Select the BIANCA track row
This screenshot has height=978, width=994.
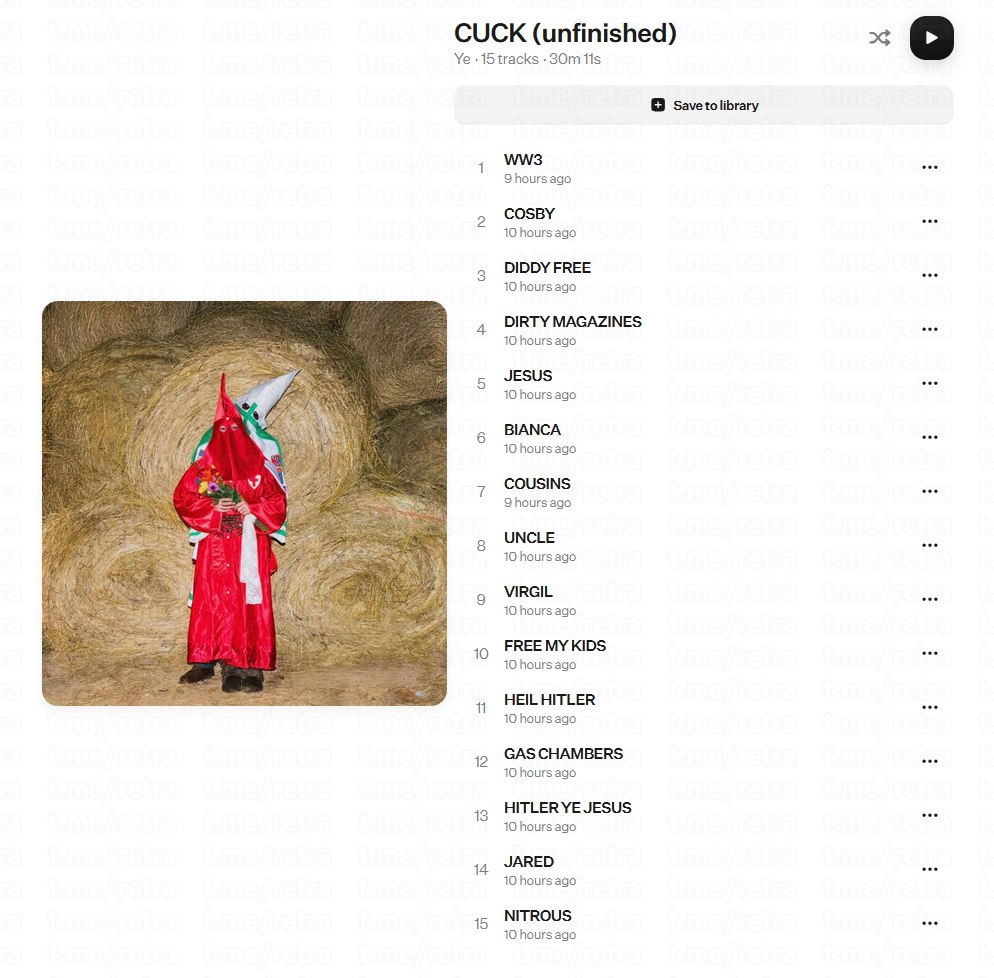[x=710, y=438]
